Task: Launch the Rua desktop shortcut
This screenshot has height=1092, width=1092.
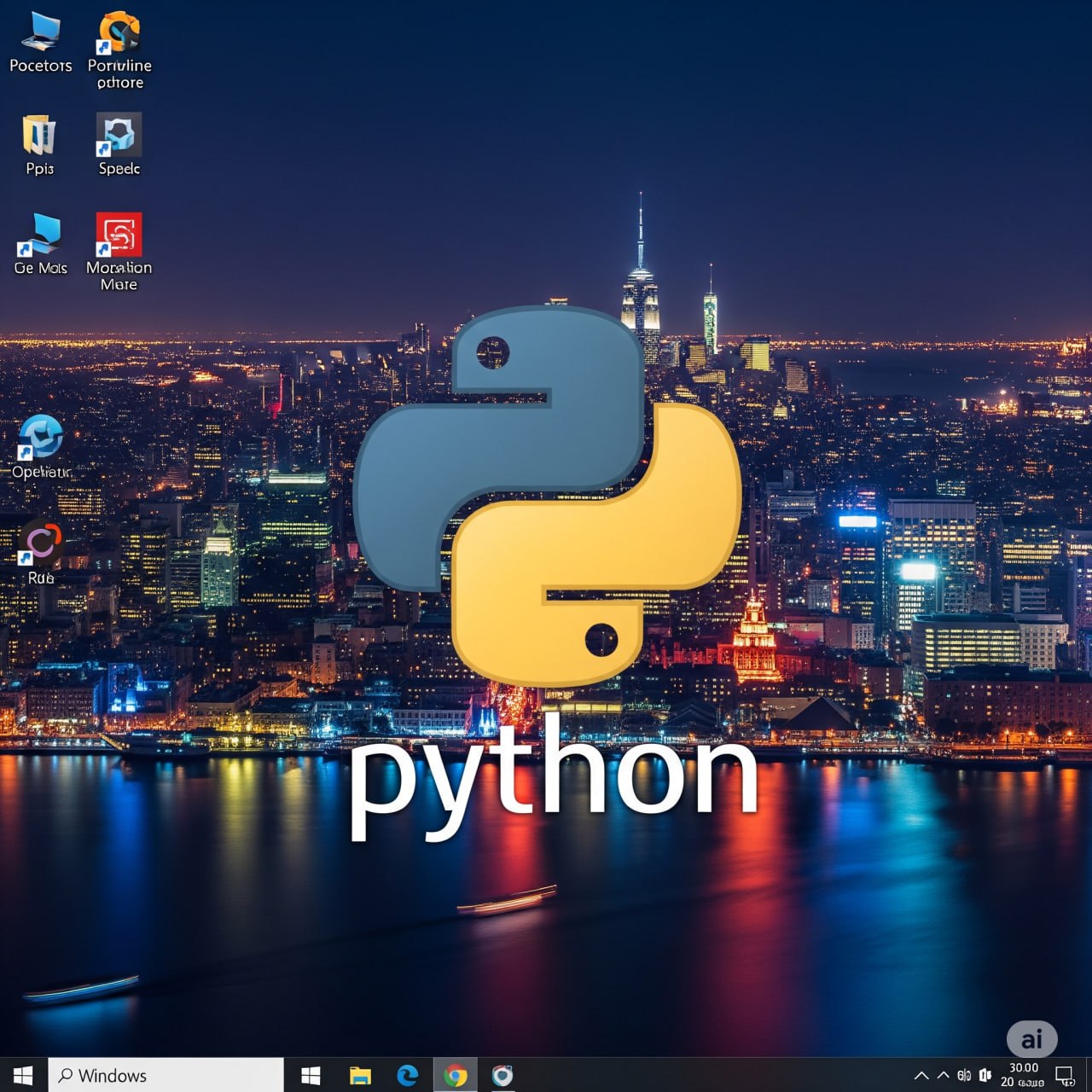Action: (41, 543)
